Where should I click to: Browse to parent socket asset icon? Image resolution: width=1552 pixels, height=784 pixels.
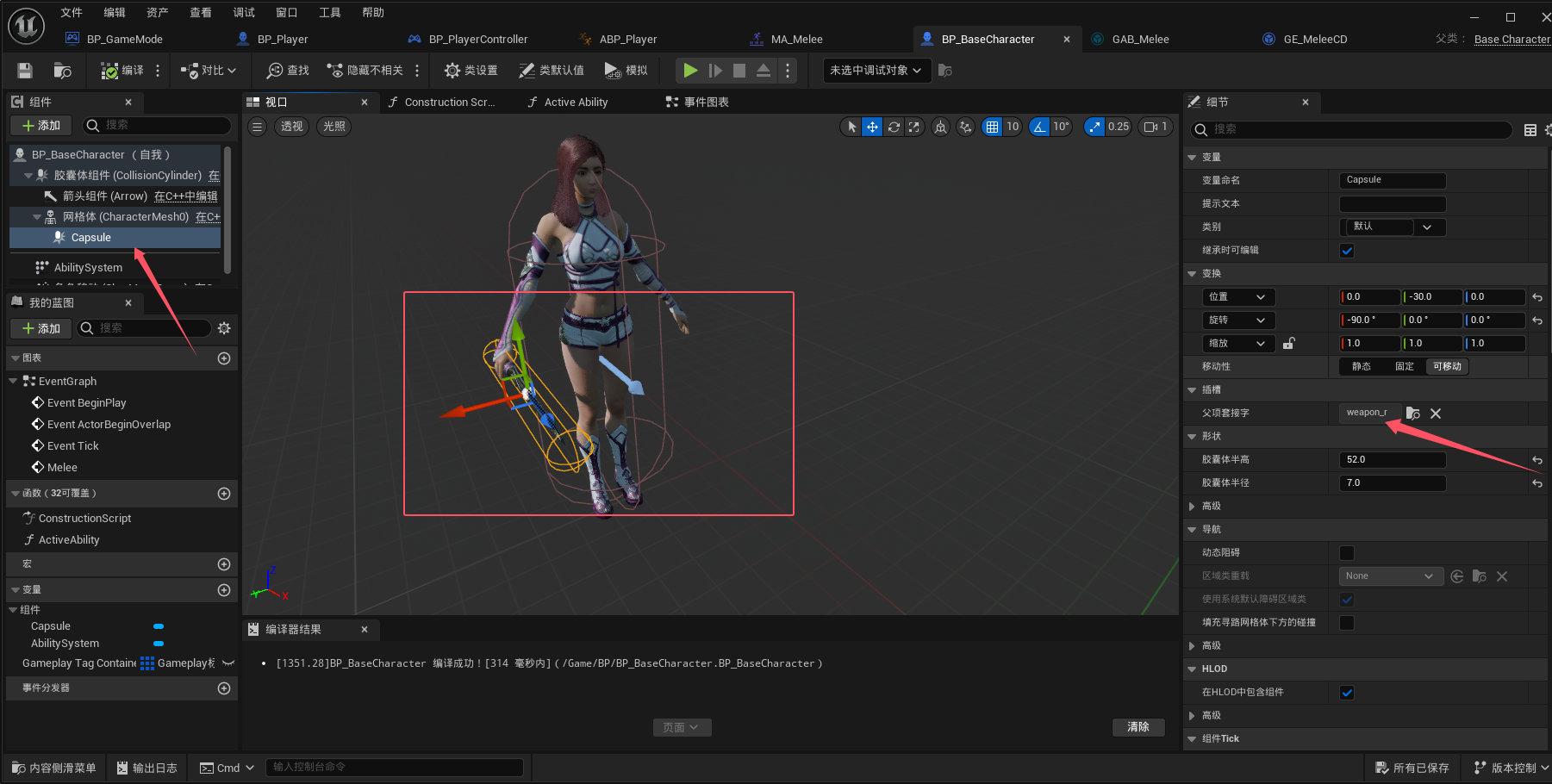(x=1413, y=414)
